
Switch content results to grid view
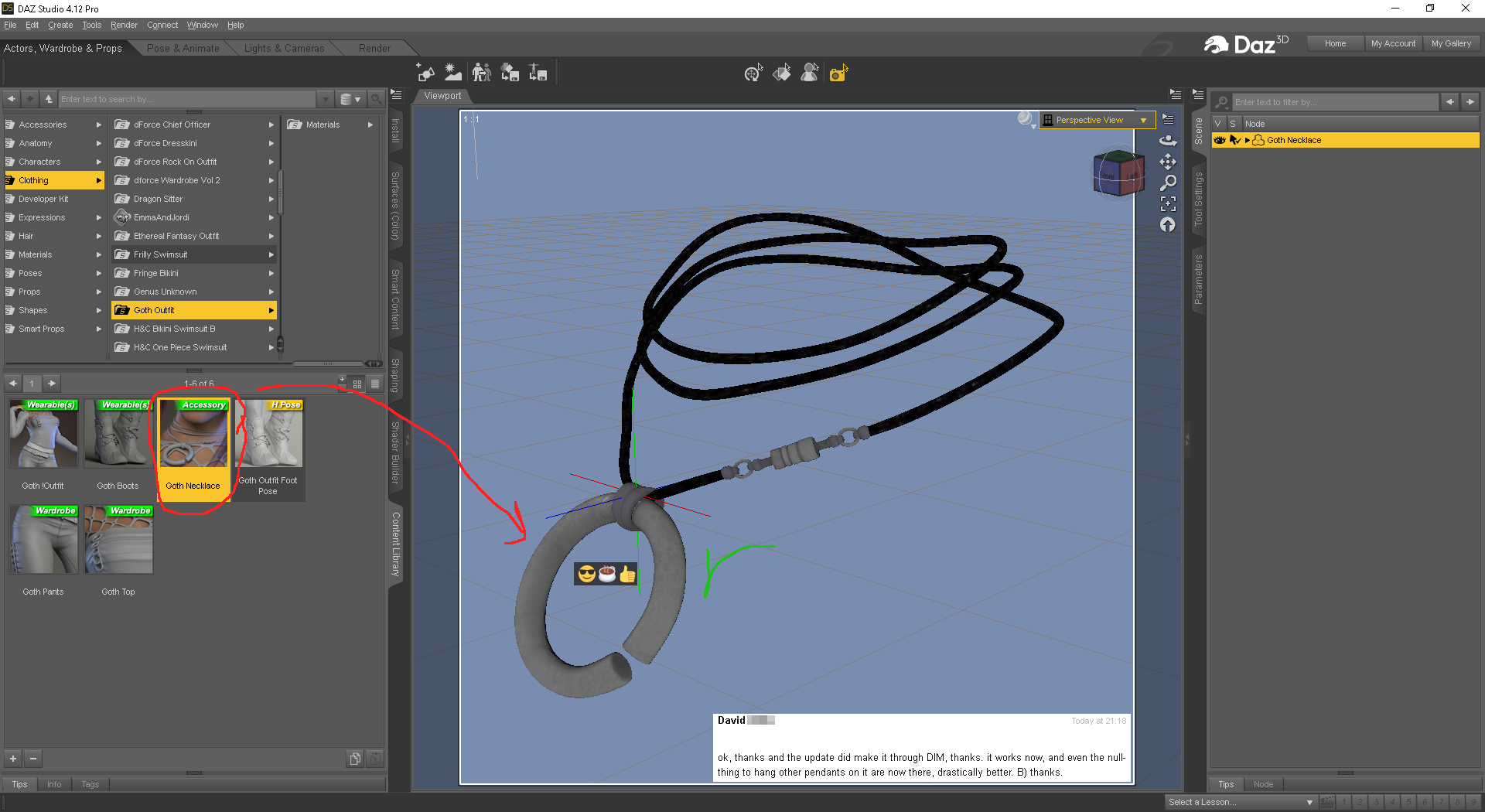coord(357,384)
